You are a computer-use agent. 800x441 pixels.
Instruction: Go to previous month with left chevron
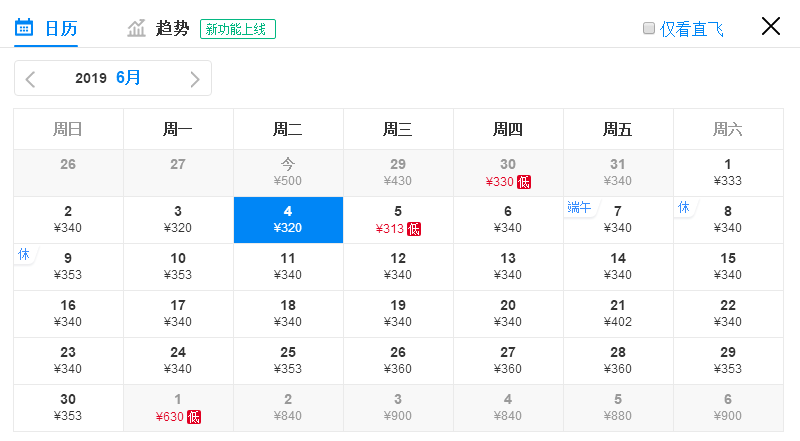(30, 79)
